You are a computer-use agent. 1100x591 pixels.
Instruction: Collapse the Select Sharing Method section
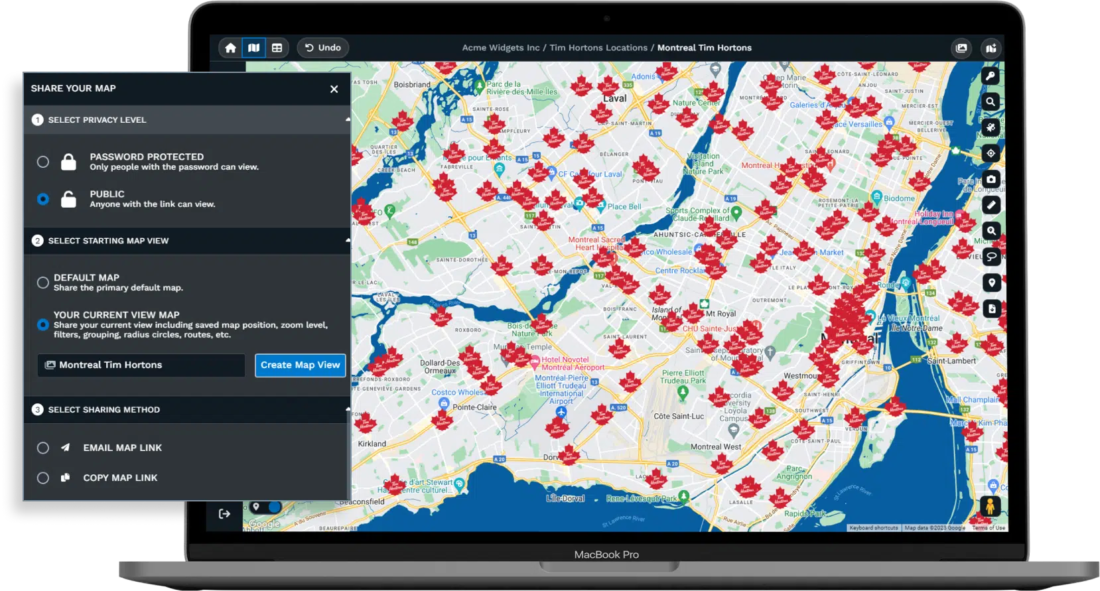coord(347,410)
